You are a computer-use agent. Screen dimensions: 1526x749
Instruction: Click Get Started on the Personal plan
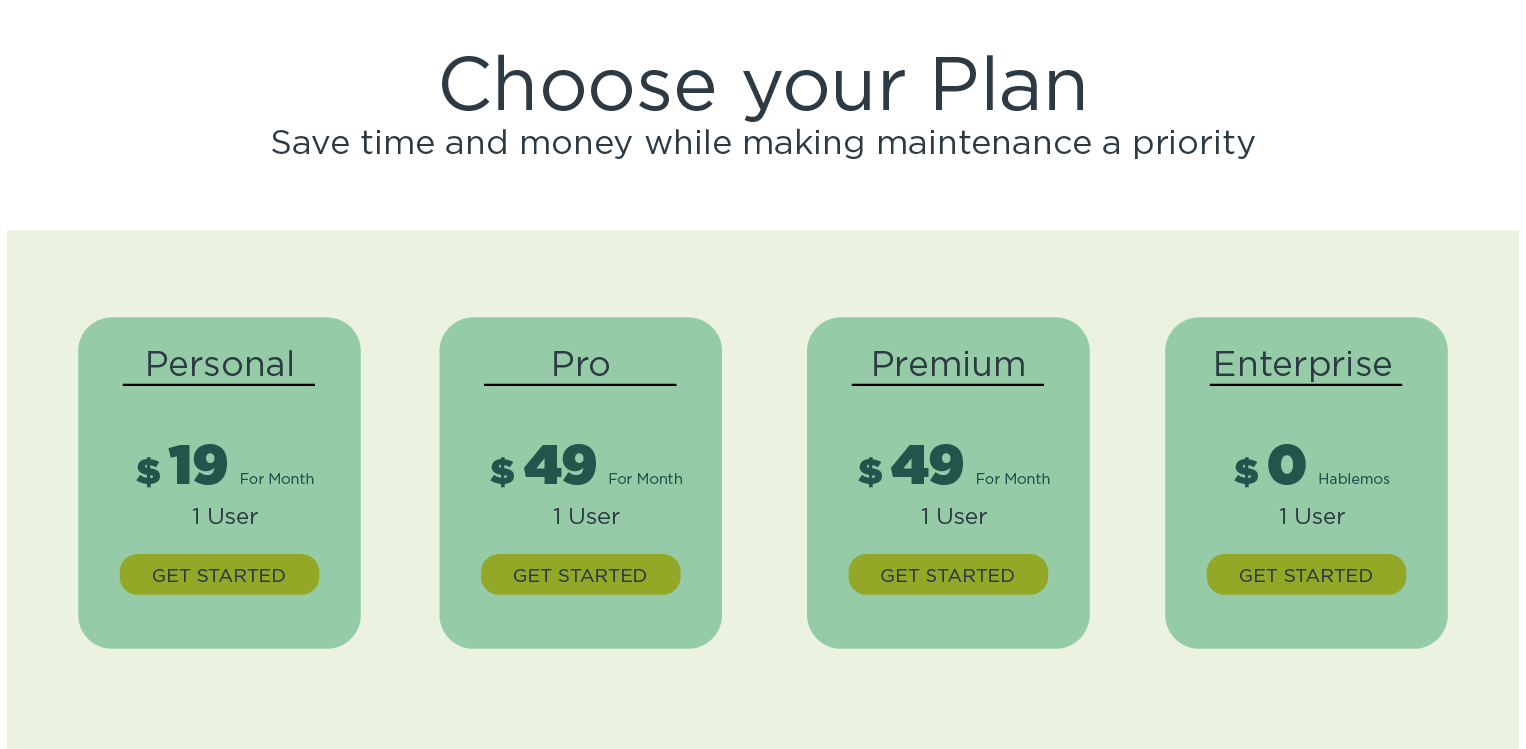pyautogui.click(x=219, y=575)
